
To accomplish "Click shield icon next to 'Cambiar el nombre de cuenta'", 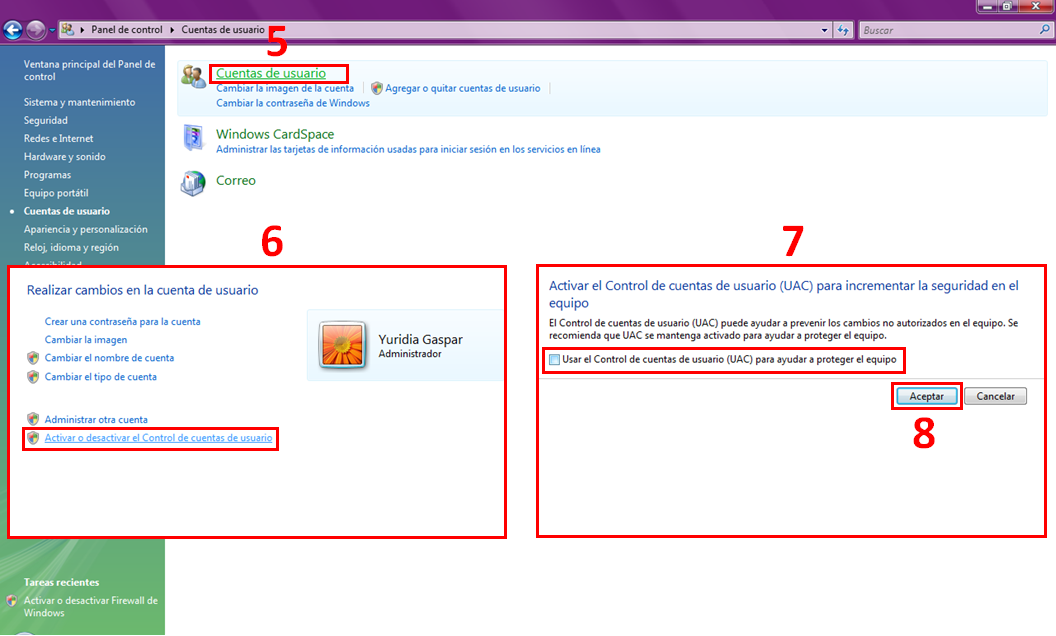I will tap(33, 358).
